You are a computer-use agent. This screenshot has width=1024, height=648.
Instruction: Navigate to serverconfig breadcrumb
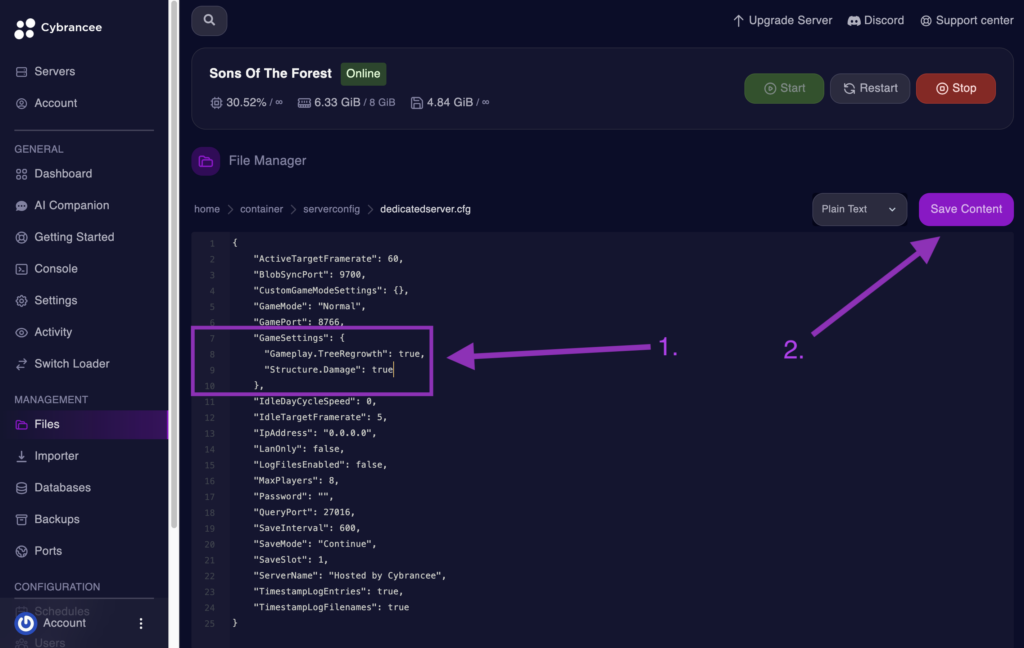[x=331, y=209]
